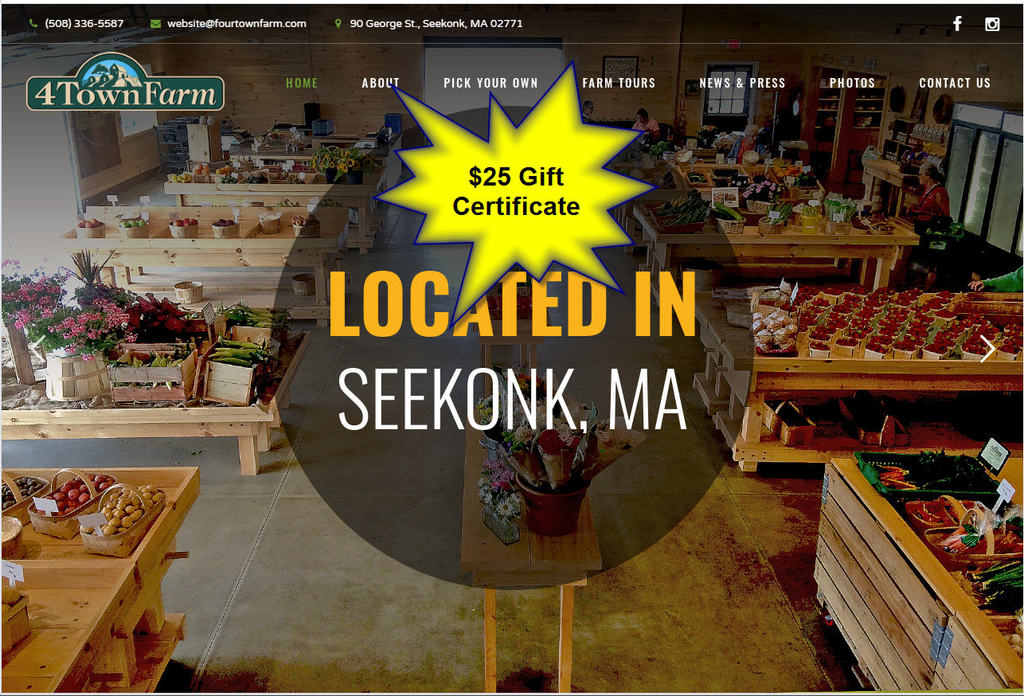Open the Instagram page icon
The width and height of the screenshot is (1024, 696).
click(x=992, y=24)
